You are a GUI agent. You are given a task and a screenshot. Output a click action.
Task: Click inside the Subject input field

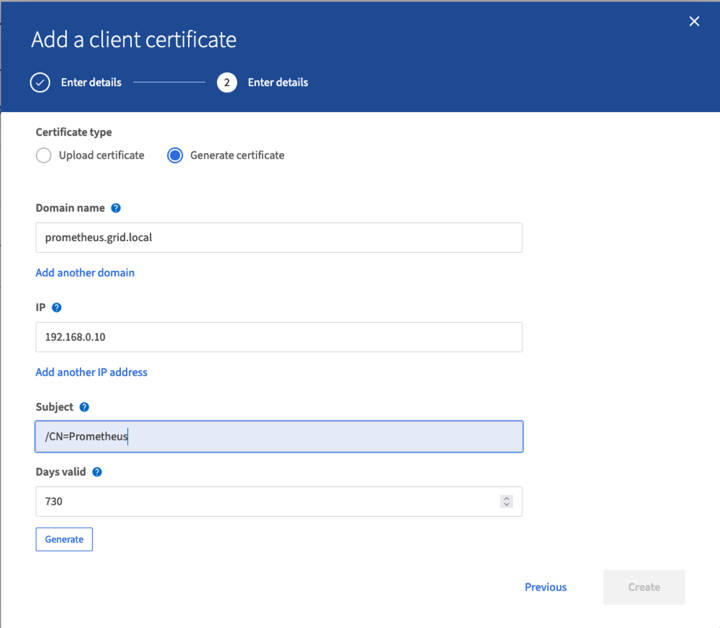pyautogui.click(x=278, y=436)
